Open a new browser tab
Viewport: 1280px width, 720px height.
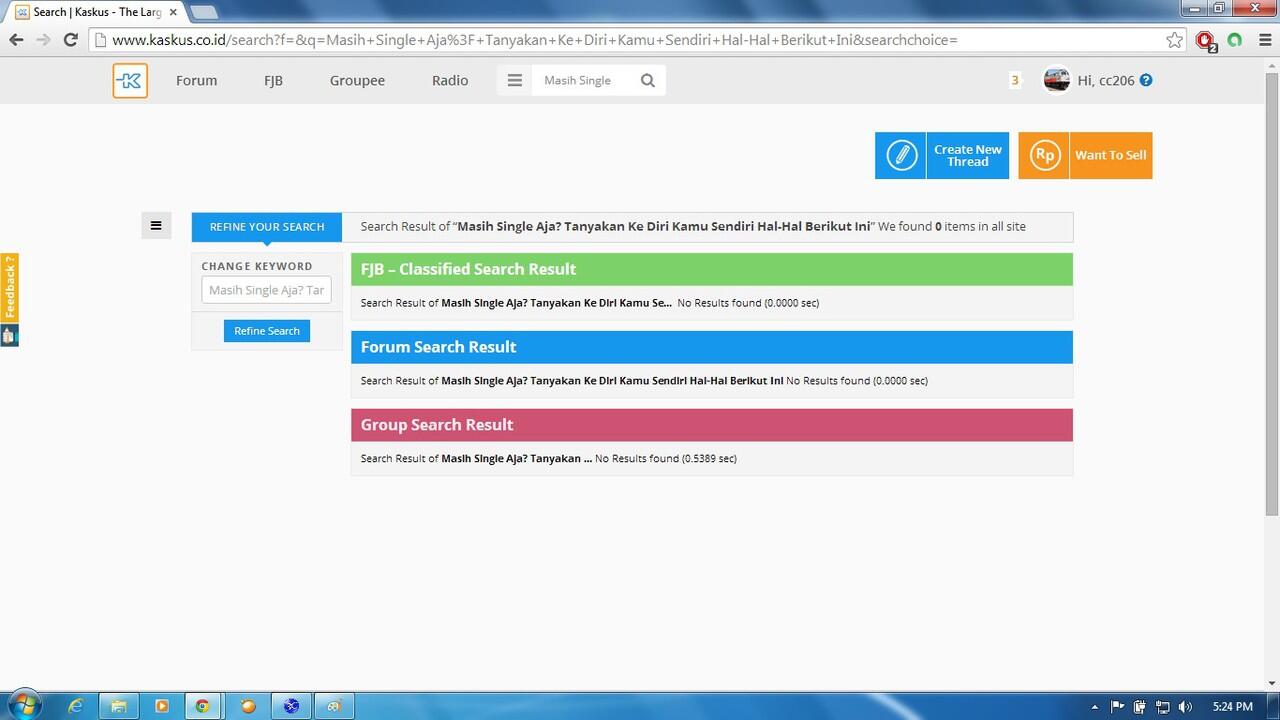(204, 12)
